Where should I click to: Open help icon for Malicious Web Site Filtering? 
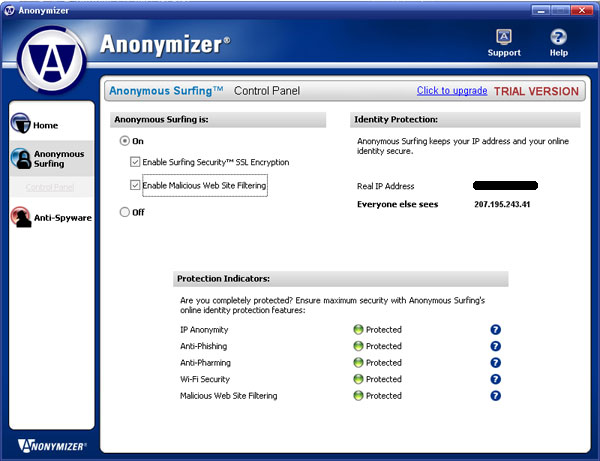[495, 395]
